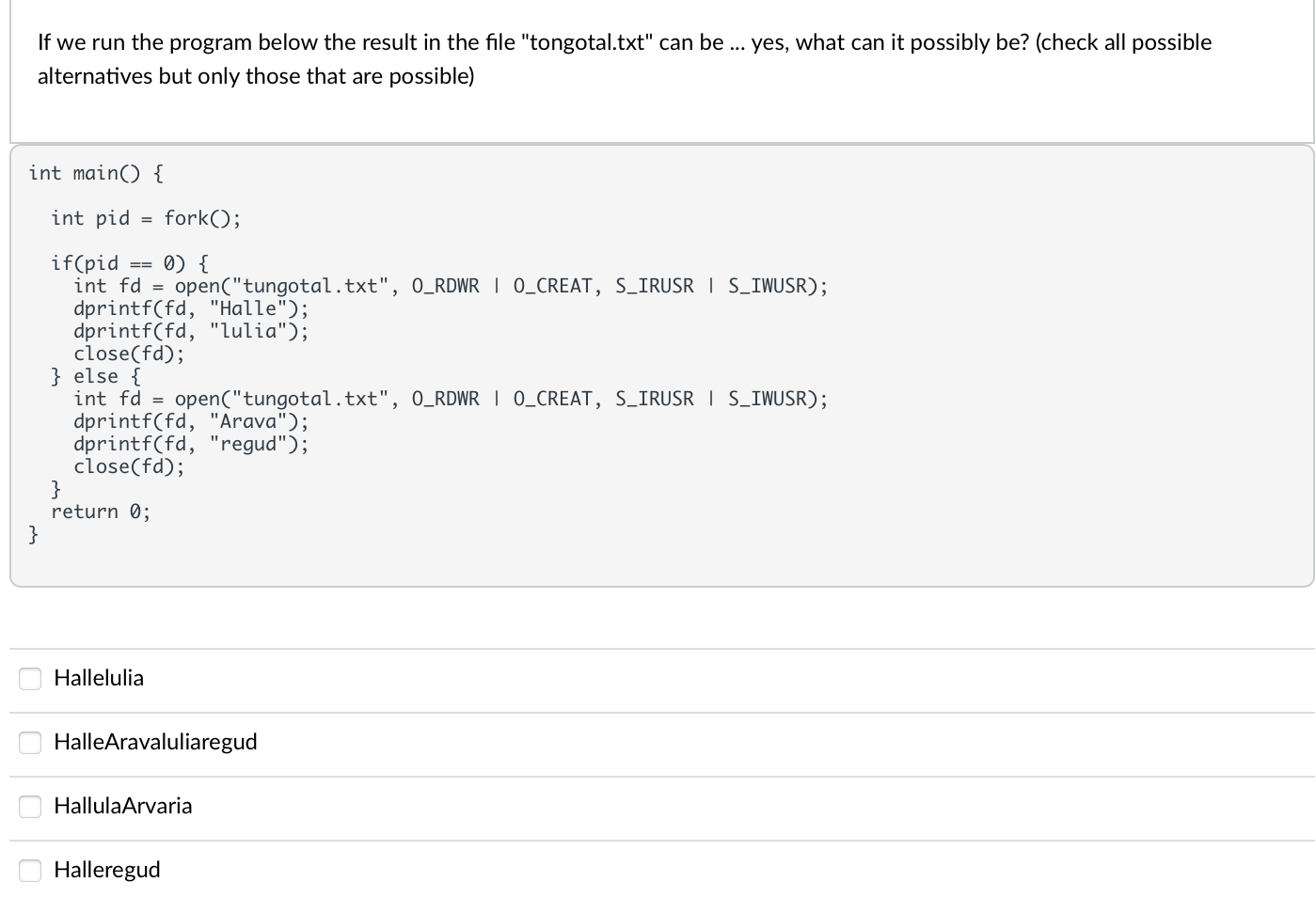Click the dprintf regud line in code

188,444
